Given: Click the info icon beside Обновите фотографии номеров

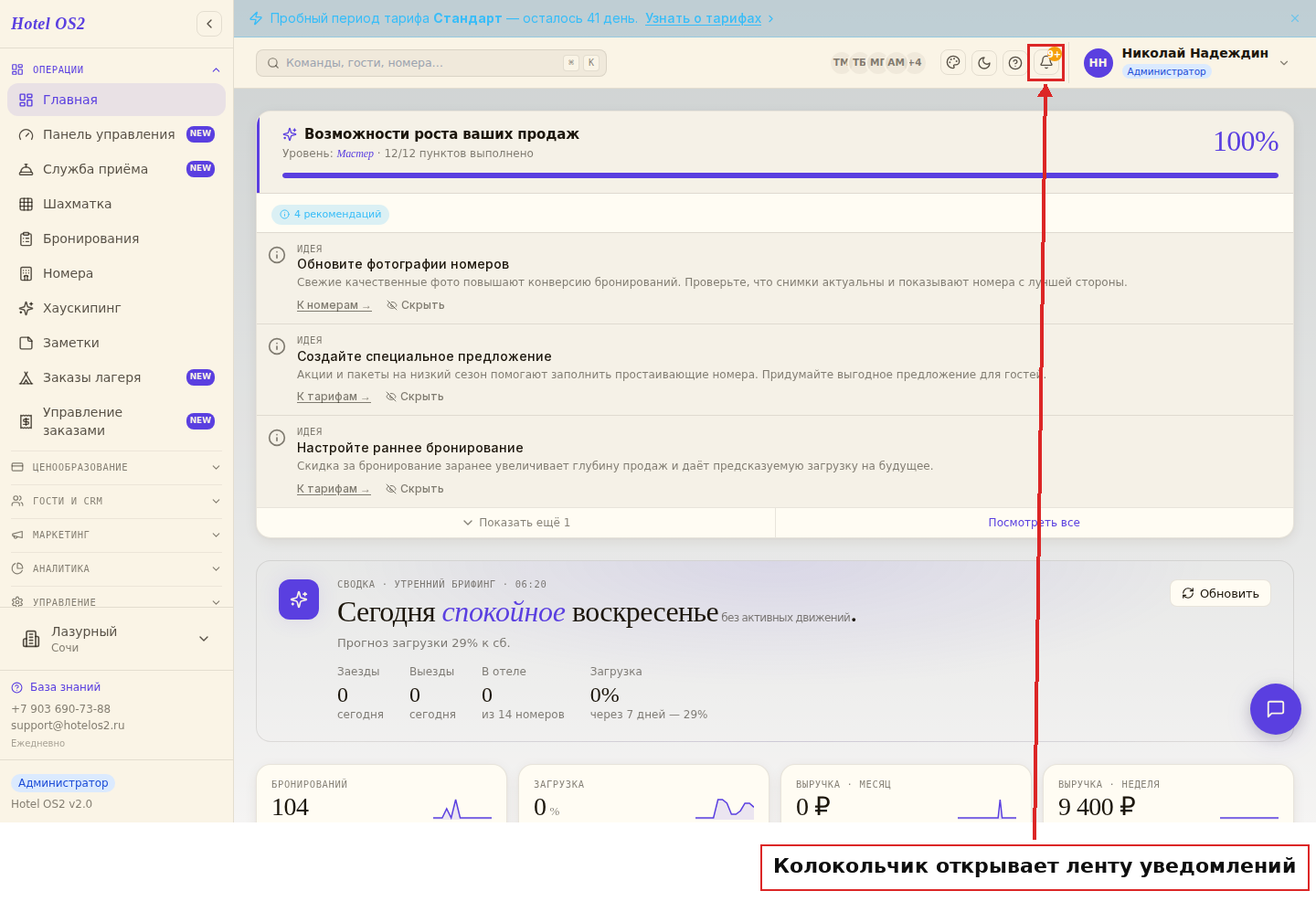Looking at the screenshot, I should click(277, 255).
